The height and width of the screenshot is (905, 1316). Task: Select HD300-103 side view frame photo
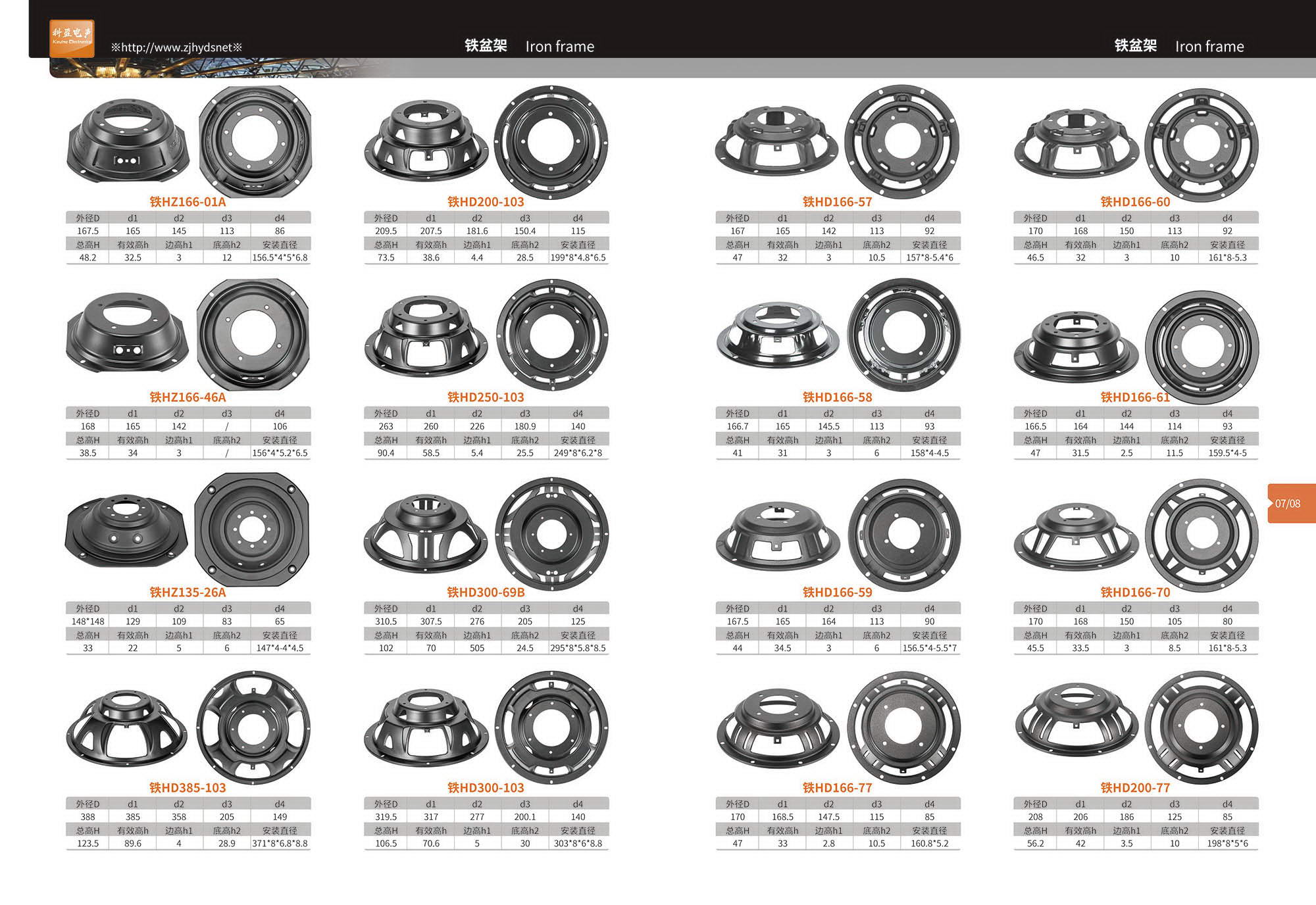(426, 727)
